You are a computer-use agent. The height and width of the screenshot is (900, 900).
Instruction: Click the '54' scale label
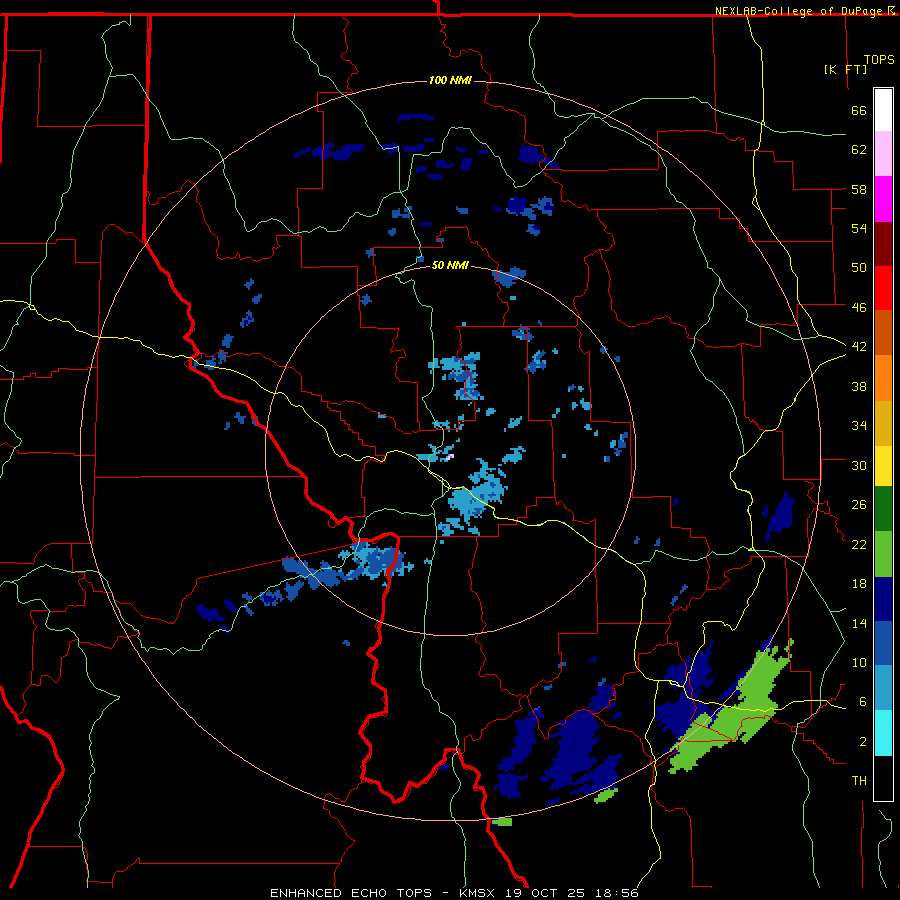pyautogui.click(x=859, y=228)
